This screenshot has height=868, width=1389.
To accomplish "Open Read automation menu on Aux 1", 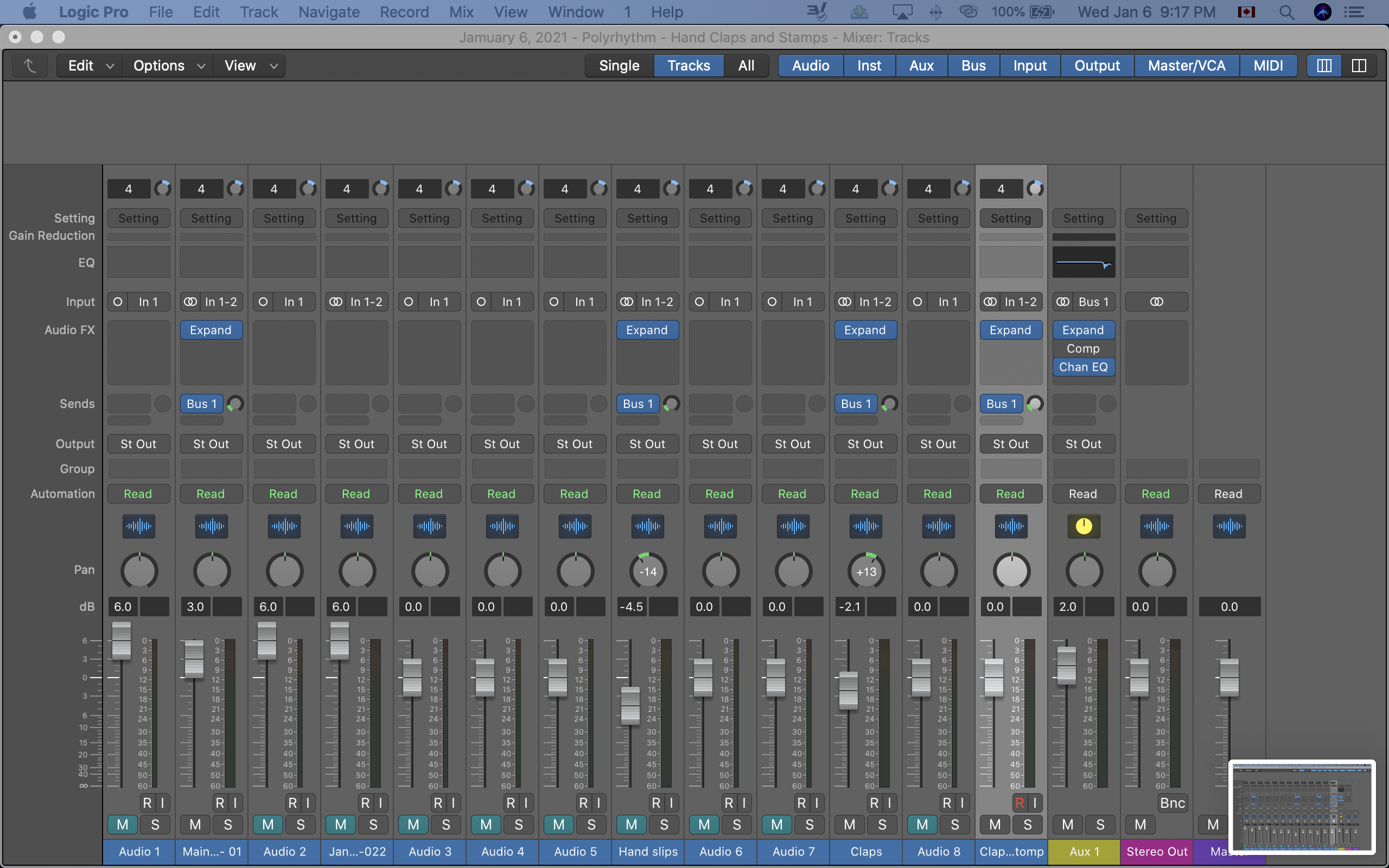I will click(x=1084, y=494).
